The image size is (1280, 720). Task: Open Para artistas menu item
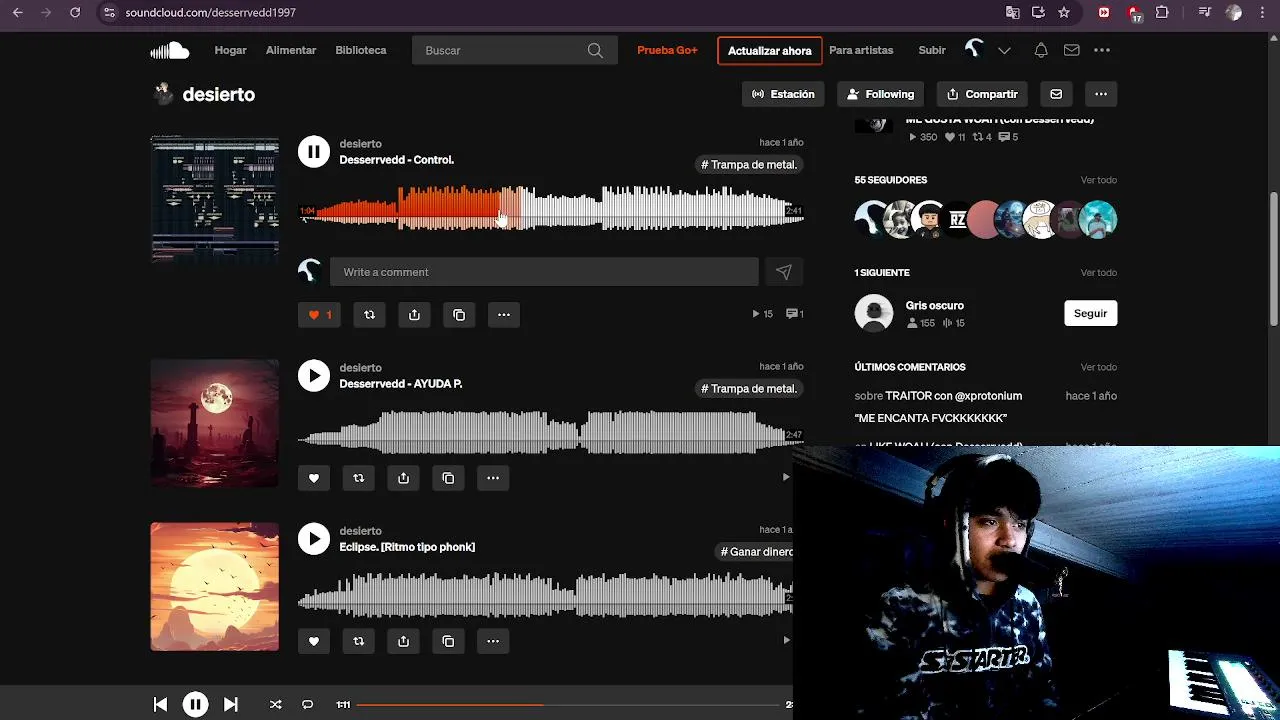pyautogui.click(x=861, y=50)
